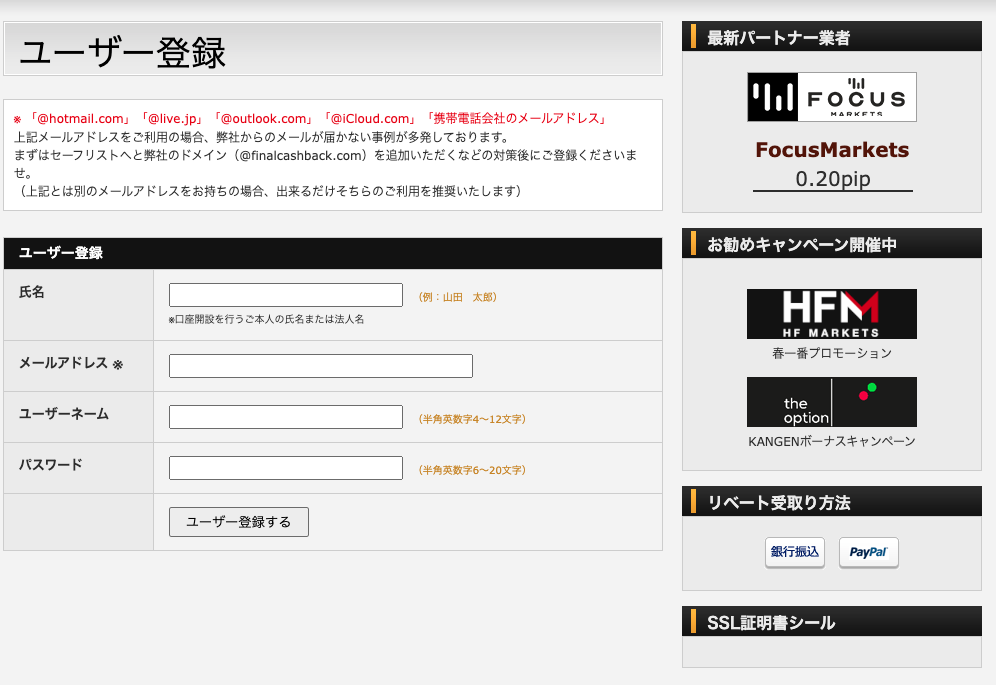This screenshot has height=685, width=996.
Task: Open the FocusMarkets text link
Action: pyautogui.click(x=831, y=150)
